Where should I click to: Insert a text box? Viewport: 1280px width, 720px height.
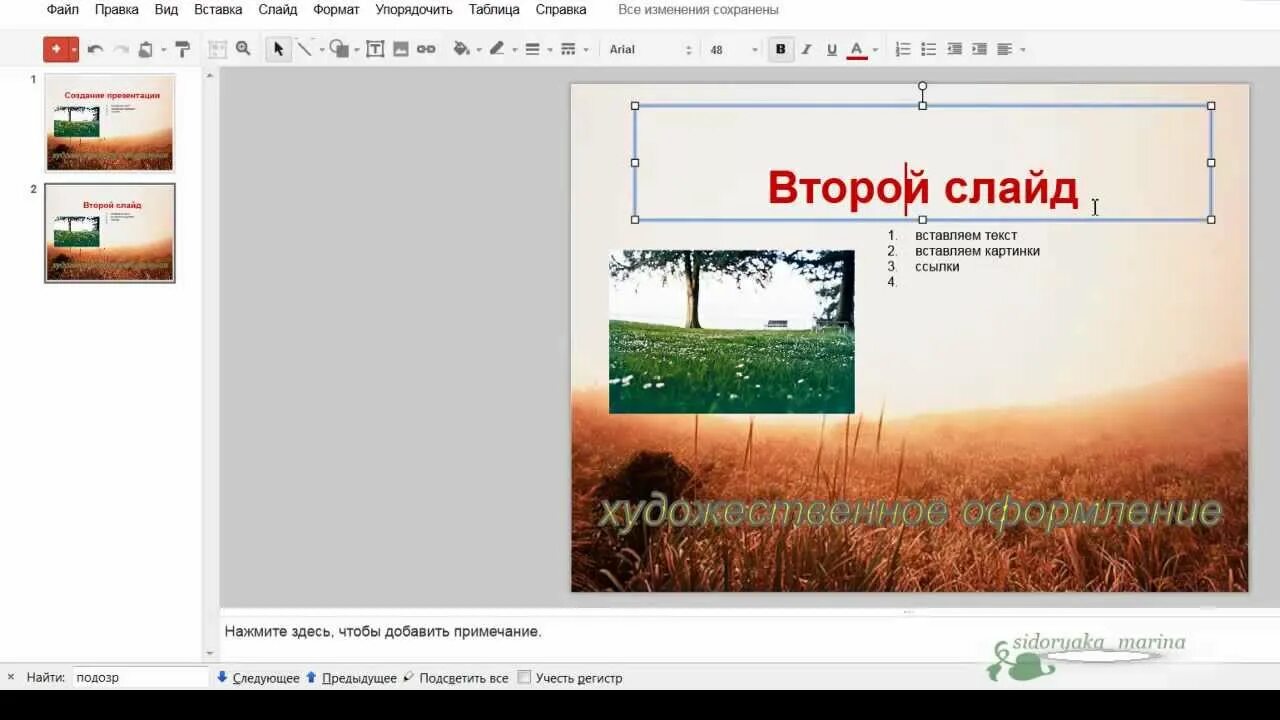pyautogui.click(x=375, y=49)
